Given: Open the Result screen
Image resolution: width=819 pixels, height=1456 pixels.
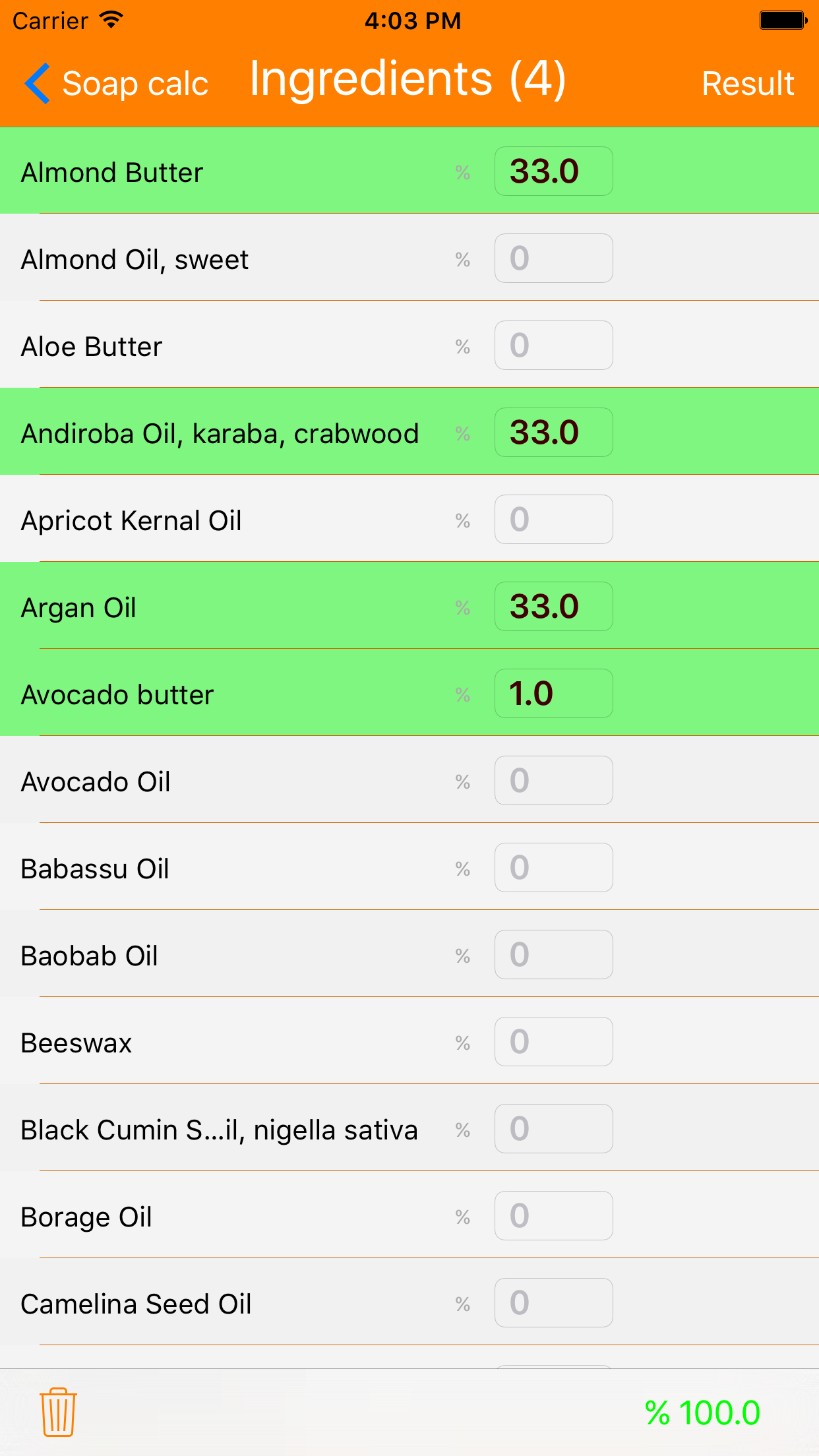Looking at the screenshot, I should 747,84.
